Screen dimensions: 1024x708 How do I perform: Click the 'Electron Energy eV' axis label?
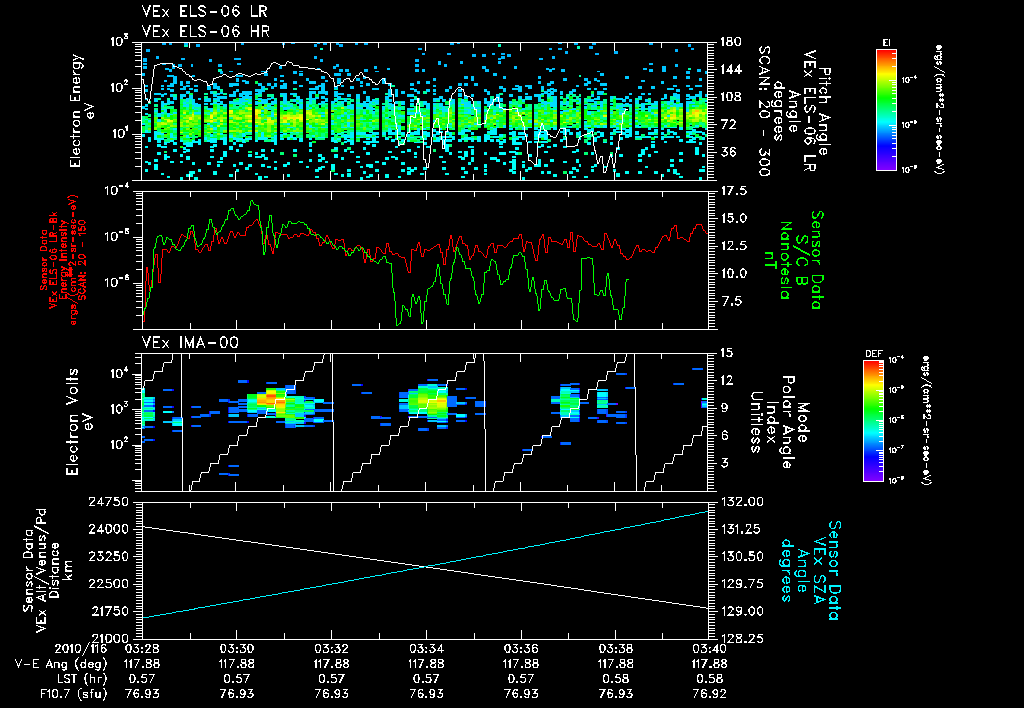(82, 111)
